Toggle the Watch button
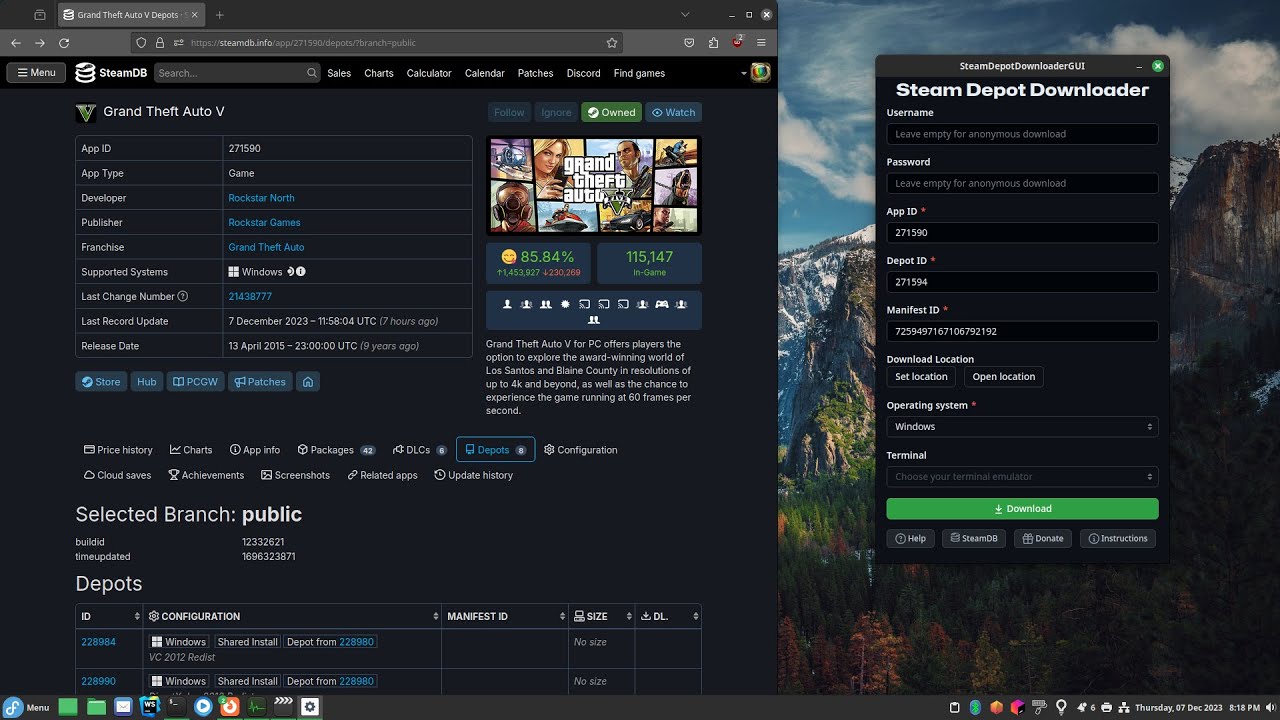This screenshot has height=720, width=1280. (x=673, y=112)
